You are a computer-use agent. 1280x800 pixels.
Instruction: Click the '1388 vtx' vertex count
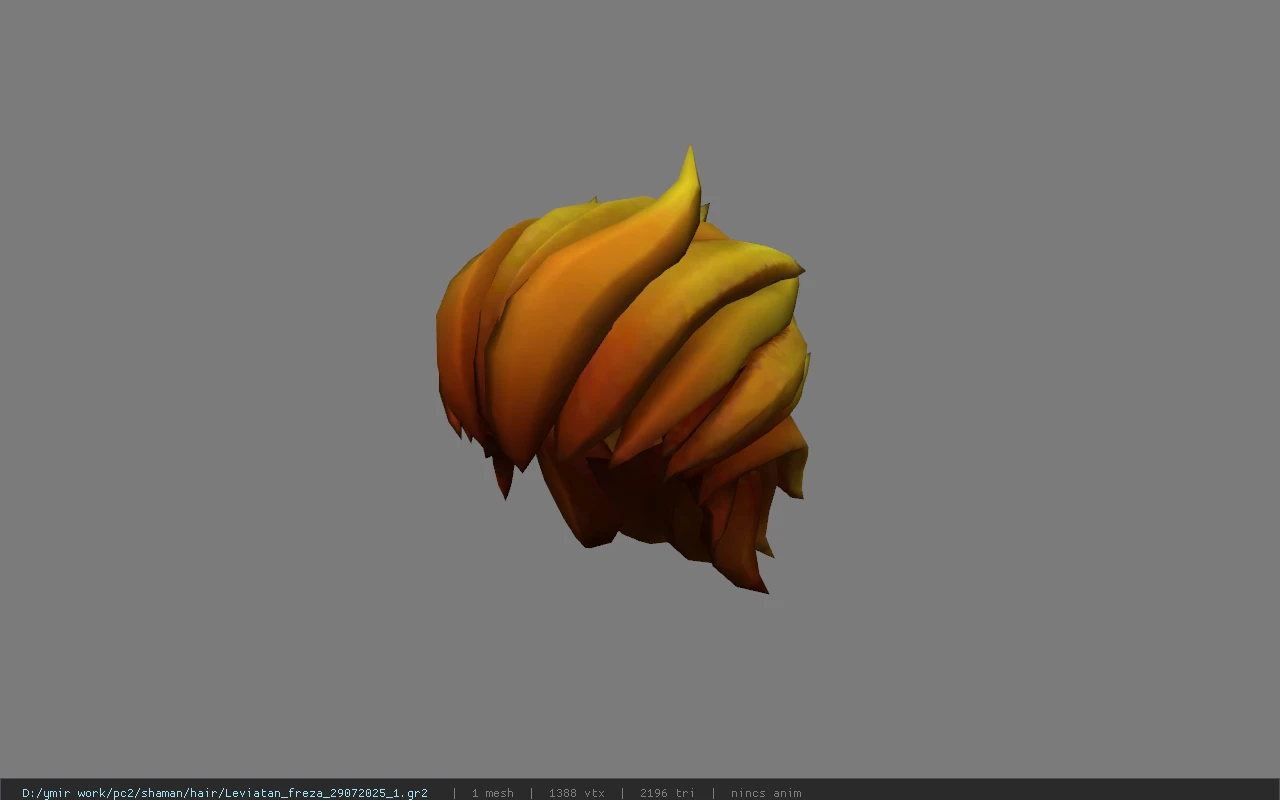point(576,793)
